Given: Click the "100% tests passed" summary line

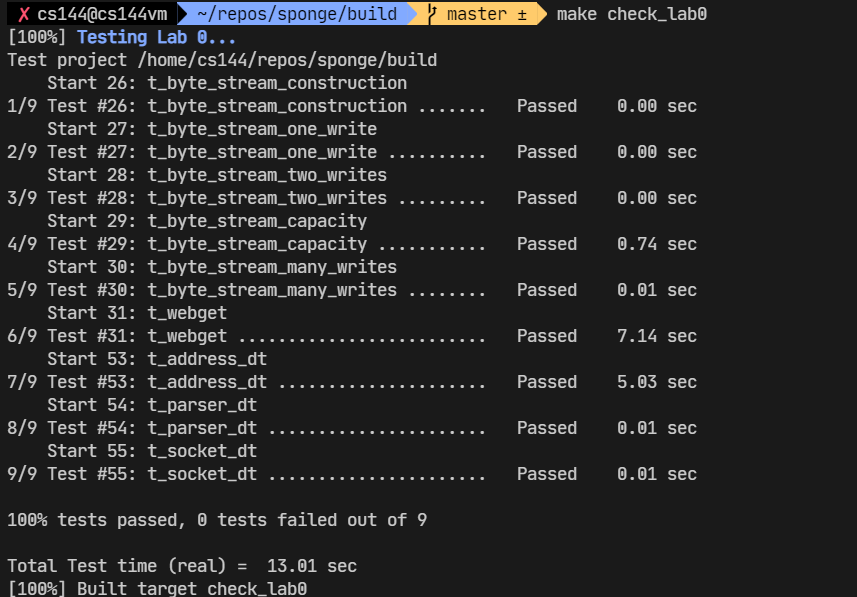Looking at the screenshot, I should pos(218,520).
